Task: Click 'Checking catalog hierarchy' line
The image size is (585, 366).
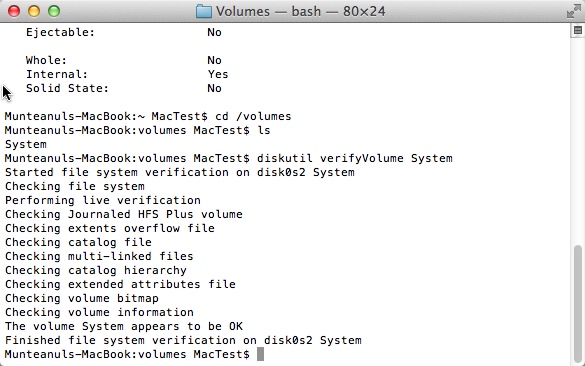Action: (x=96, y=270)
